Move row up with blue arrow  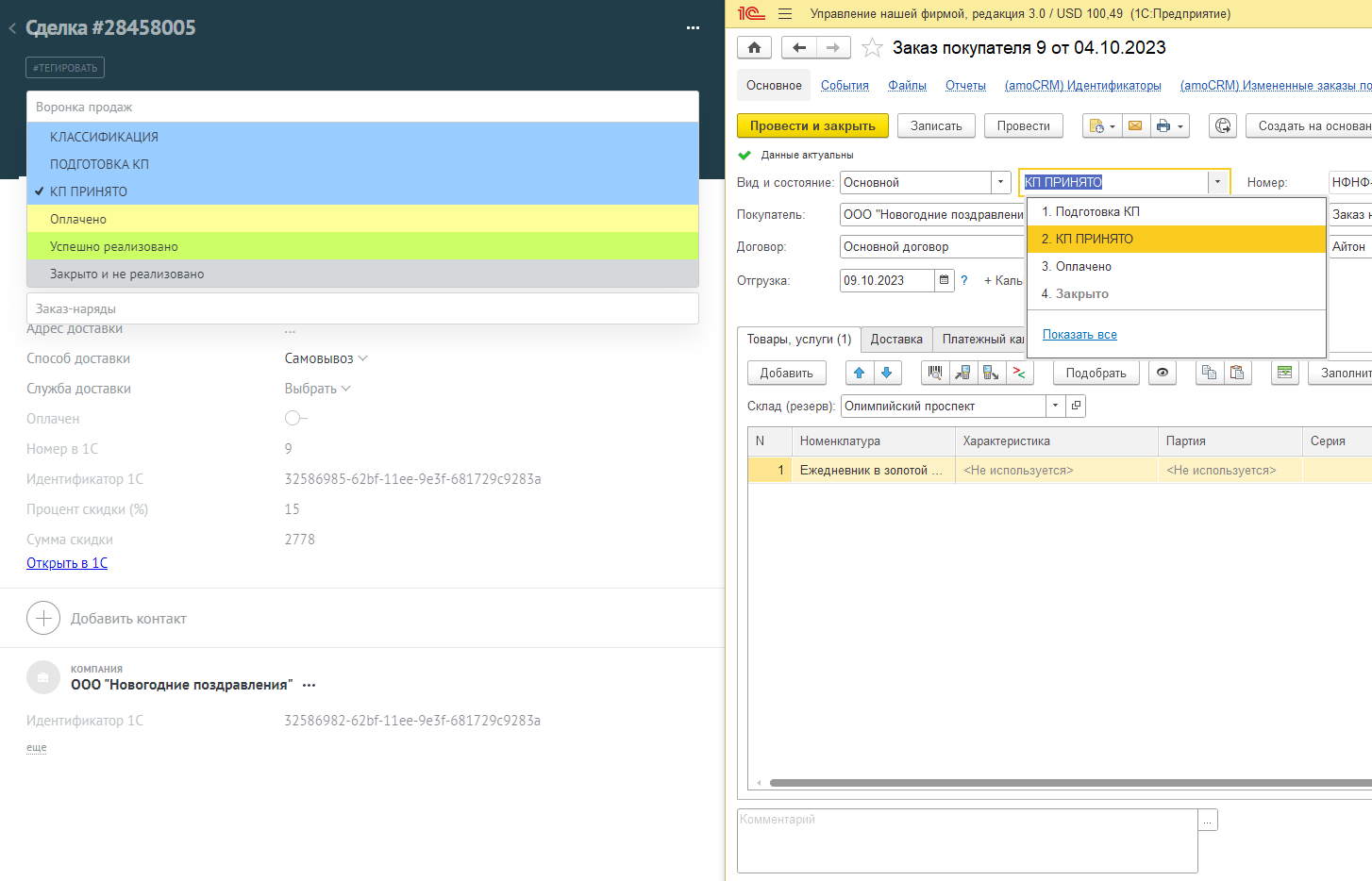860,374
